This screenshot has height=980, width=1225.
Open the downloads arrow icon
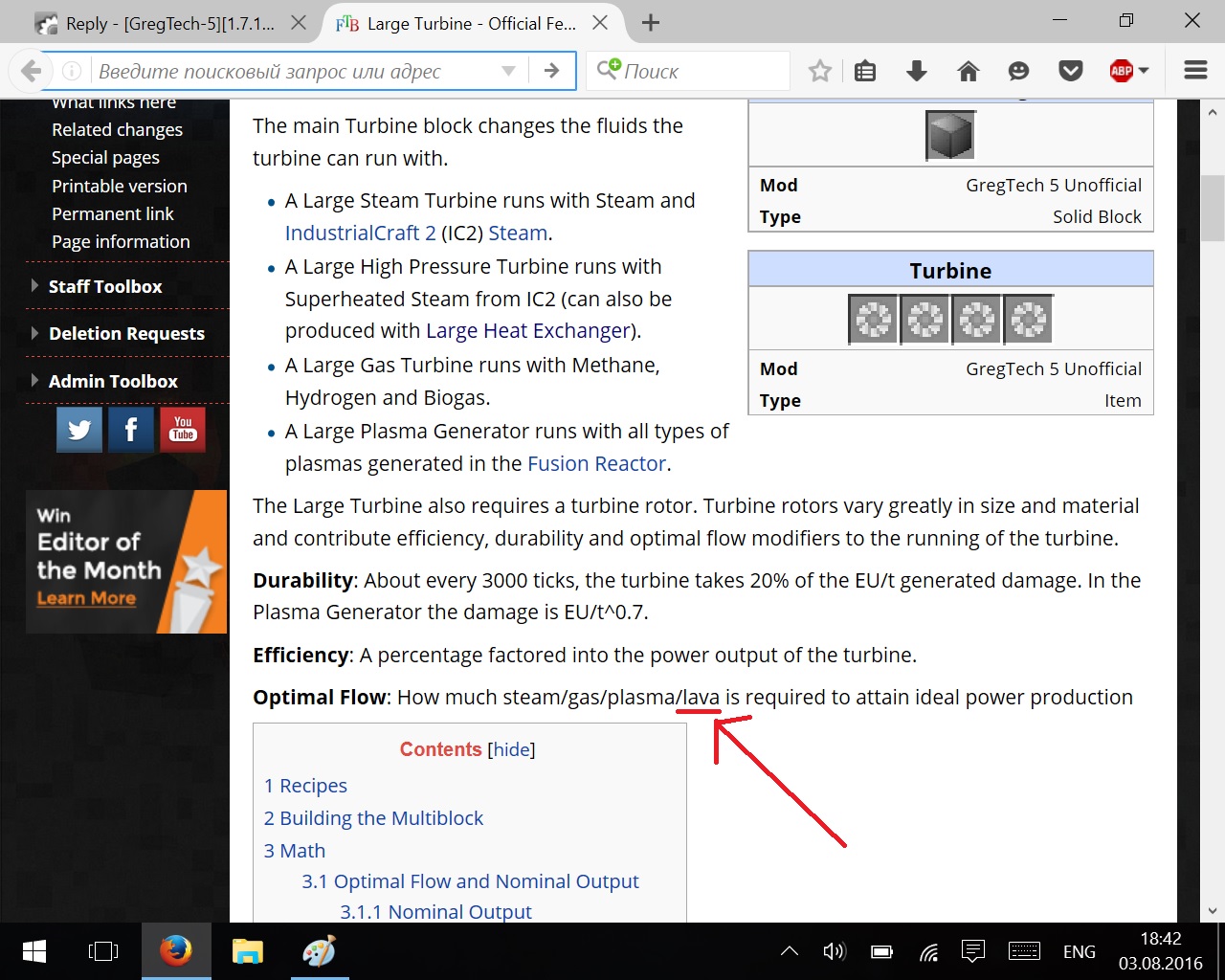tap(917, 71)
